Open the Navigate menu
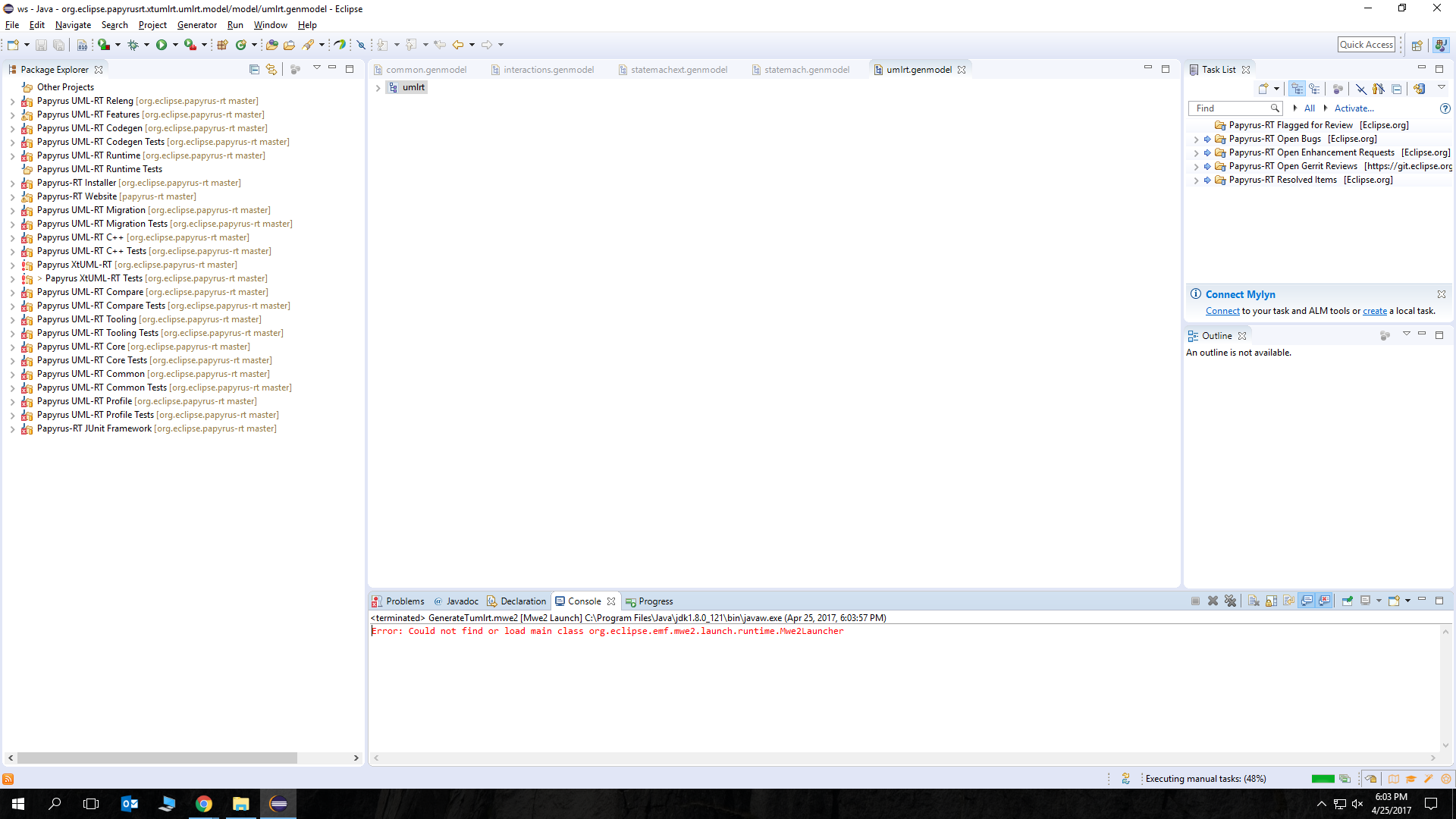 [73, 25]
